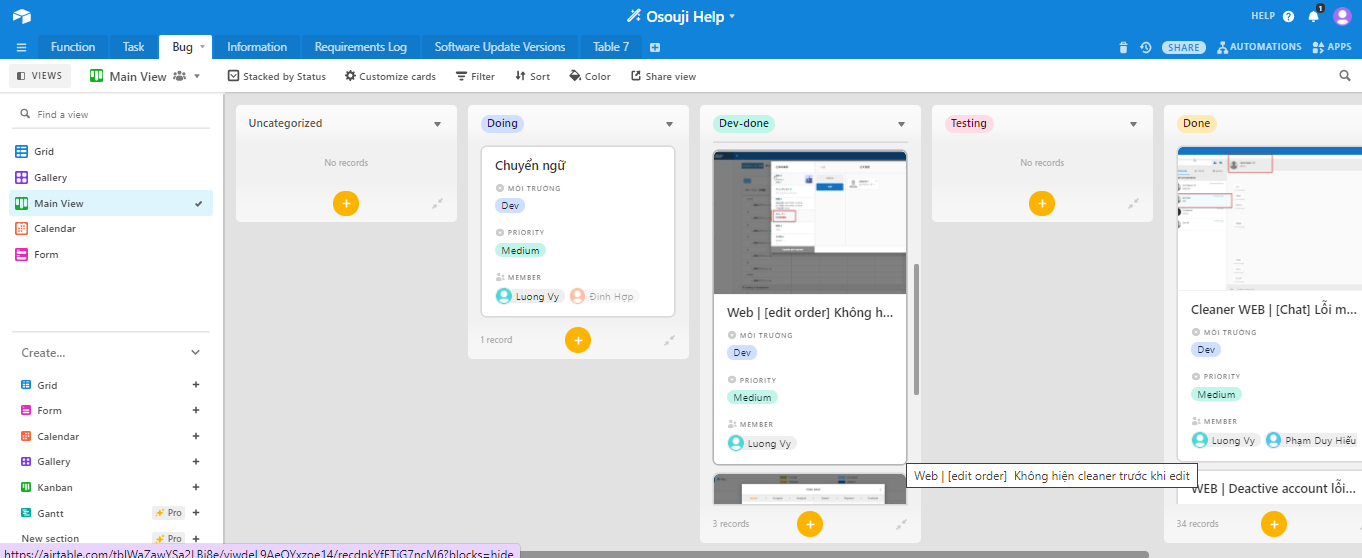The width and height of the screenshot is (1362, 558).
Task: Add a new table with plus icon
Action: pos(655,47)
